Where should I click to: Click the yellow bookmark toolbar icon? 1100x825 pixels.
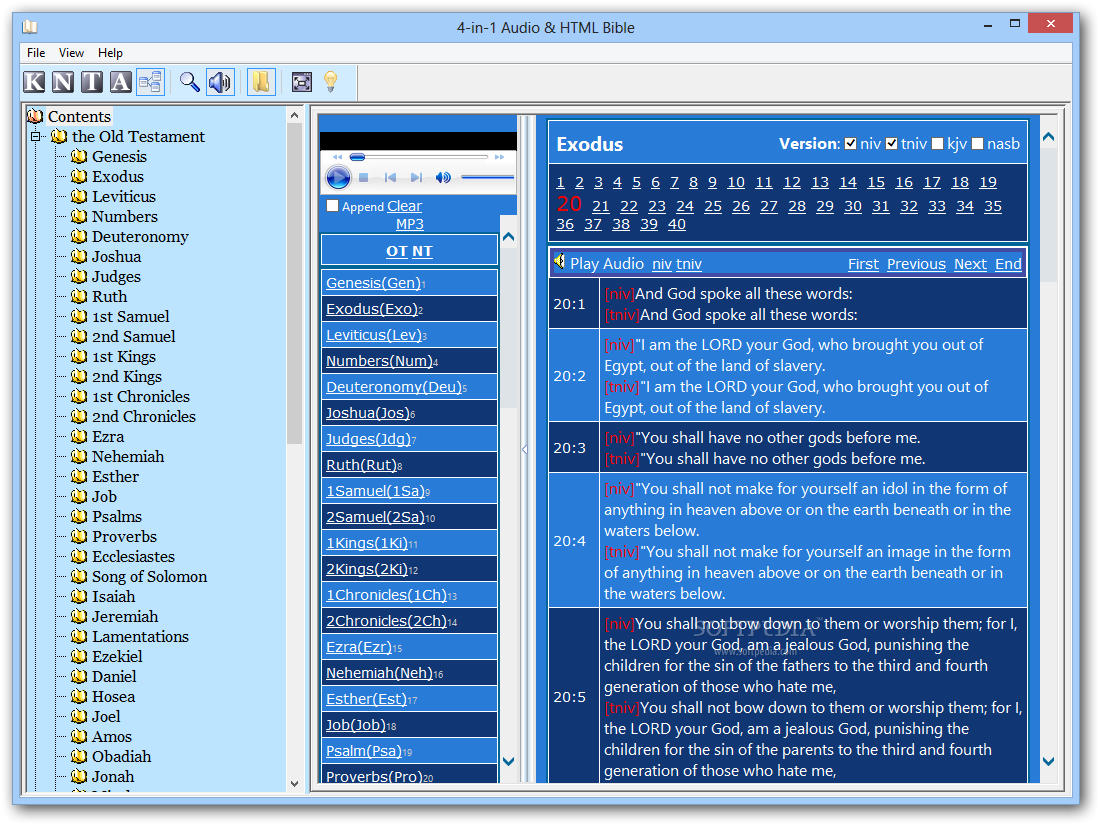(x=261, y=82)
